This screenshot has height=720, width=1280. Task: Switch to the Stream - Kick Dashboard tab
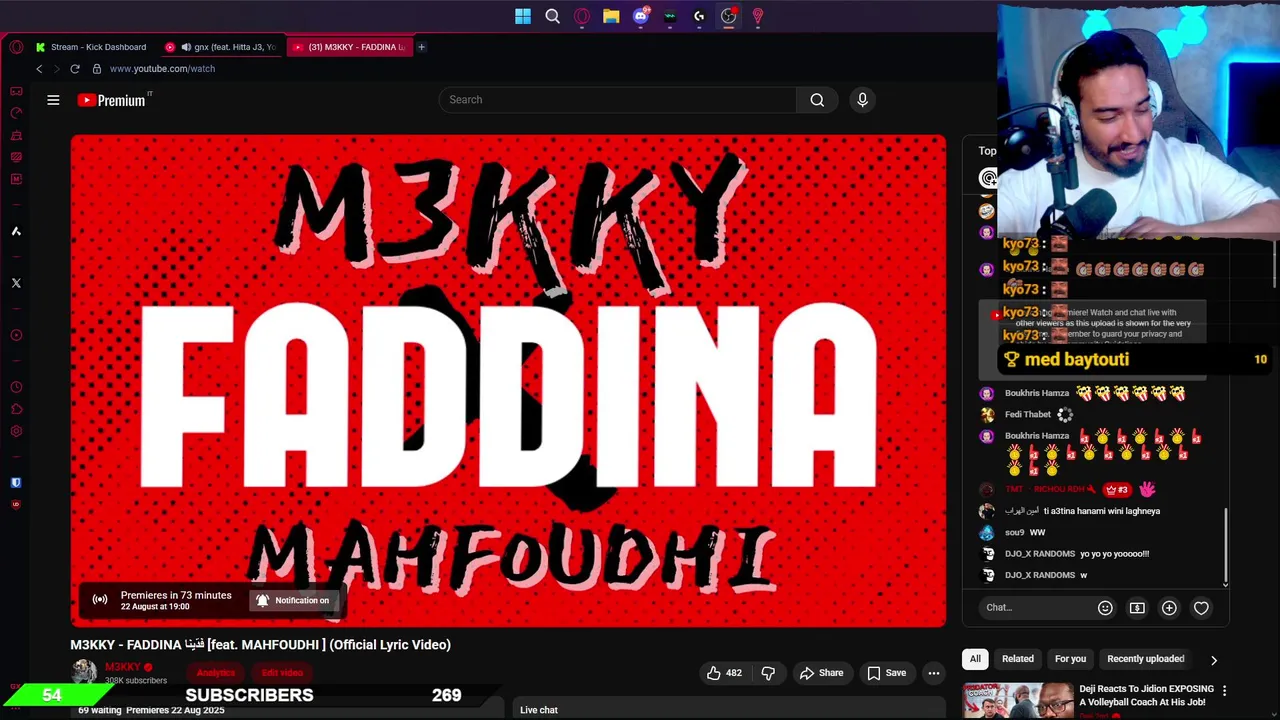click(91, 47)
